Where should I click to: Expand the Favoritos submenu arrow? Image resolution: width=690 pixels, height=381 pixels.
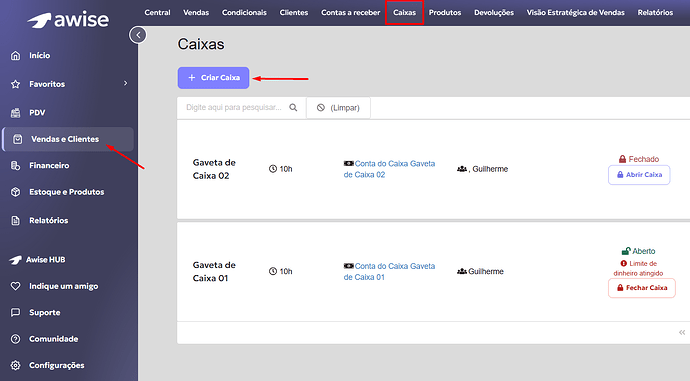[x=125, y=83]
